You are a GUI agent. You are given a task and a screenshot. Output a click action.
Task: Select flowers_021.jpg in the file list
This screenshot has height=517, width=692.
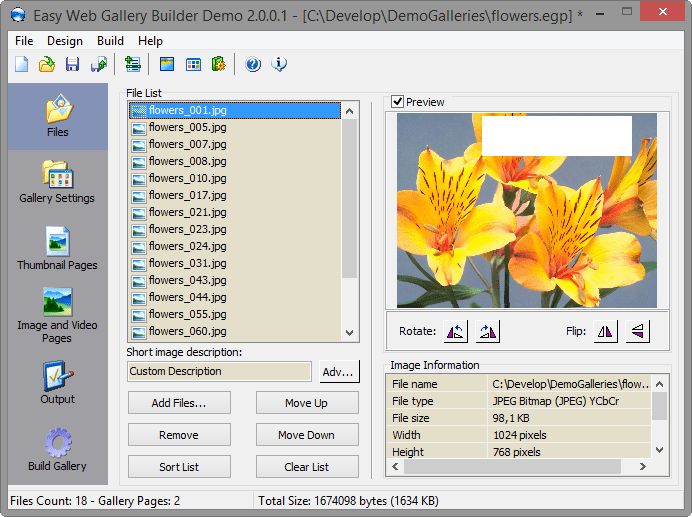click(235, 213)
